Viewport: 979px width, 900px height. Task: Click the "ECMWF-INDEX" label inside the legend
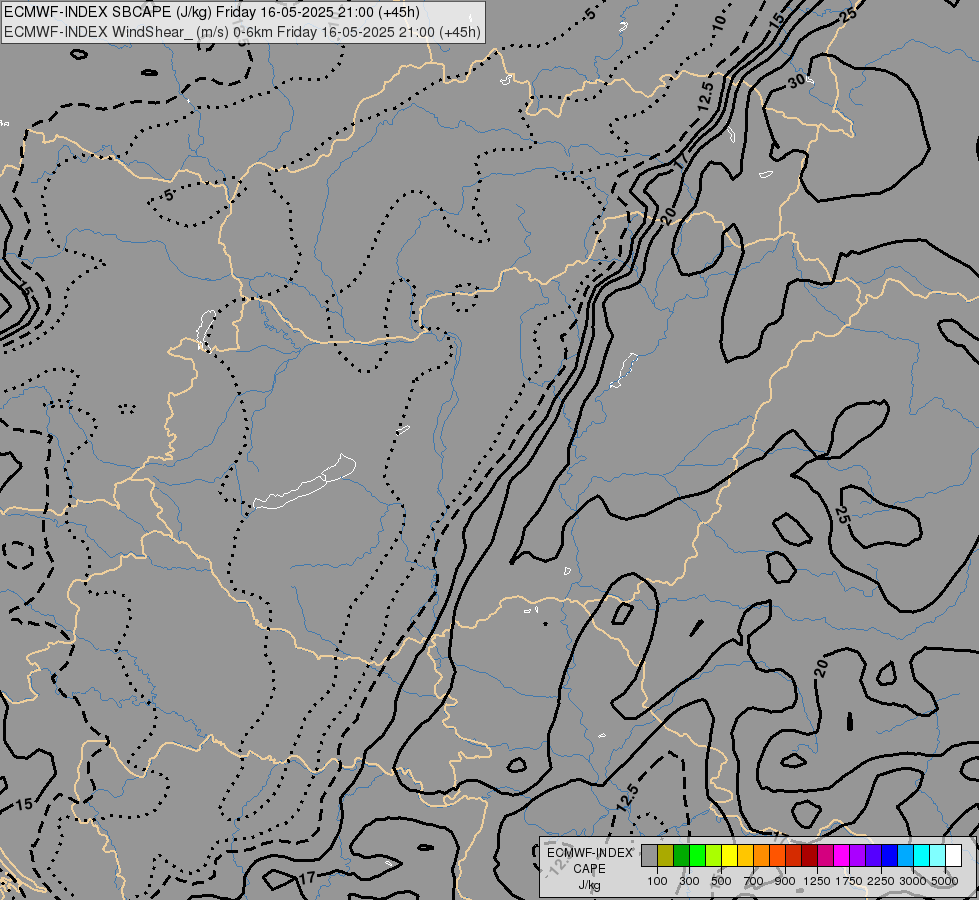pos(589,853)
